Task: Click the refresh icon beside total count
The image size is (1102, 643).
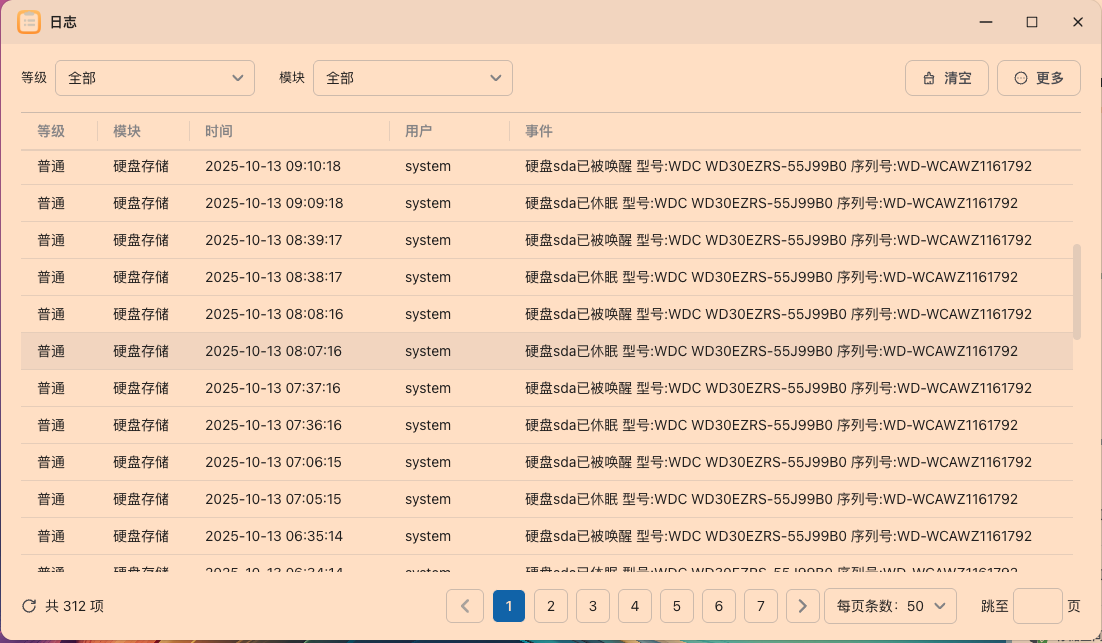Action: click(x=29, y=606)
